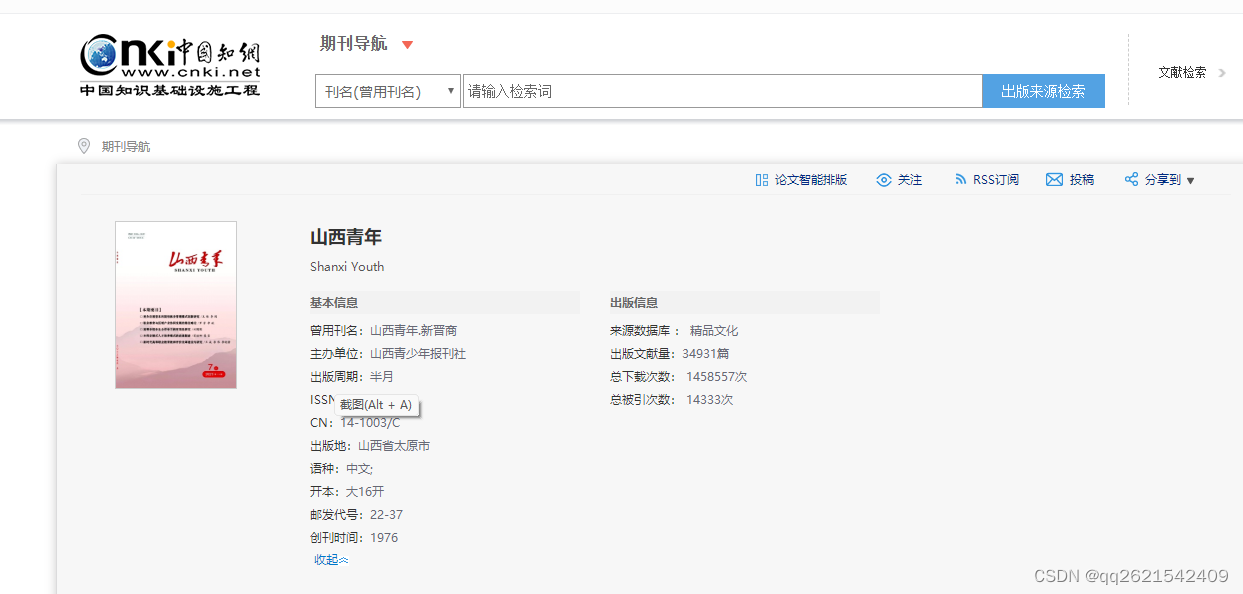Click the 截图(Alt + A) tooltip
Viewport: 1243px width, 594px height.
pyautogui.click(x=376, y=405)
